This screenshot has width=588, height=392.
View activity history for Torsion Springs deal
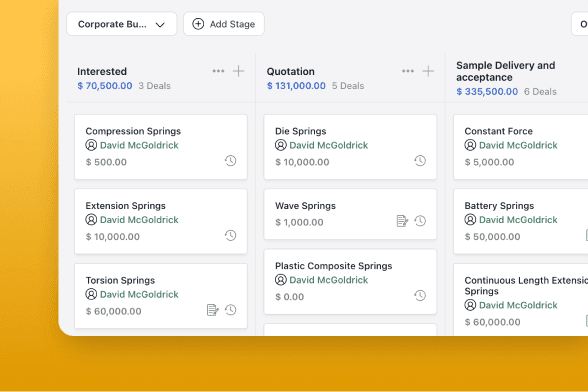pos(231,310)
